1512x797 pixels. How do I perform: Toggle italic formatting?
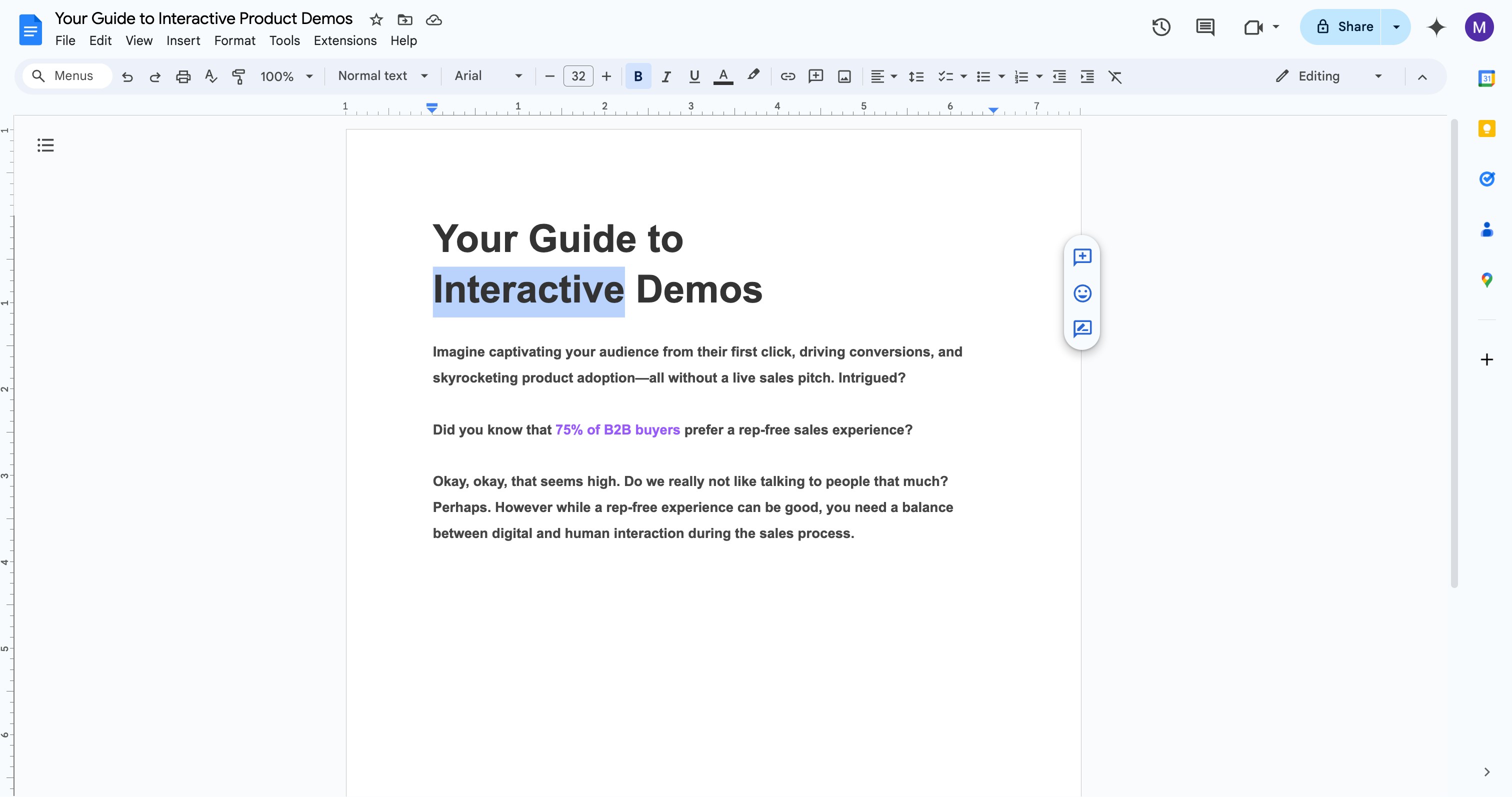pos(666,76)
